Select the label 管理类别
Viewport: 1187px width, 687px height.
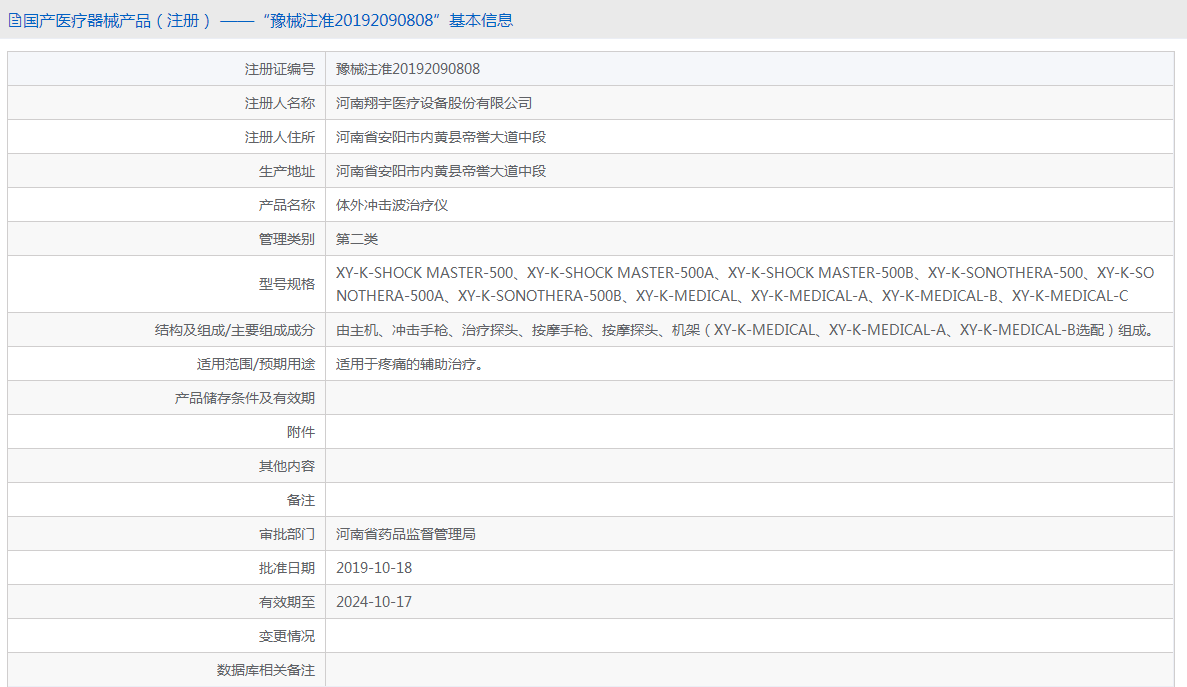[286, 239]
